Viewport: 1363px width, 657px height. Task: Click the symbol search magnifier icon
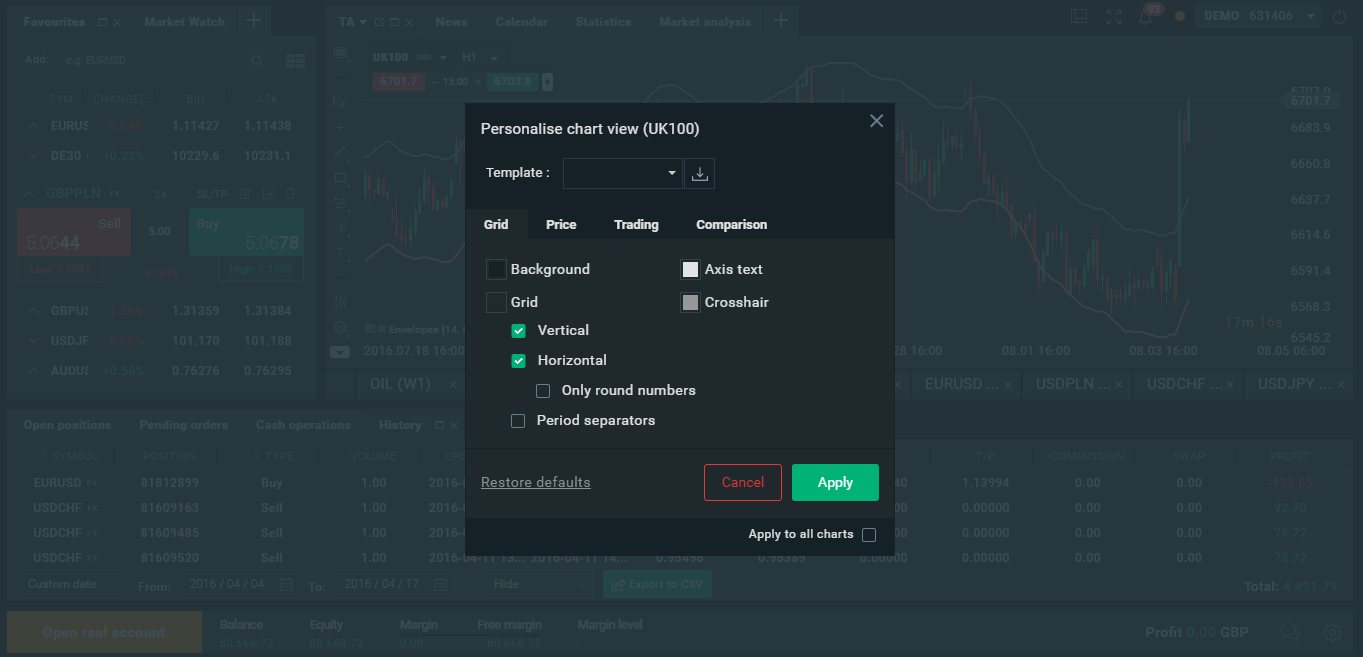257,61
